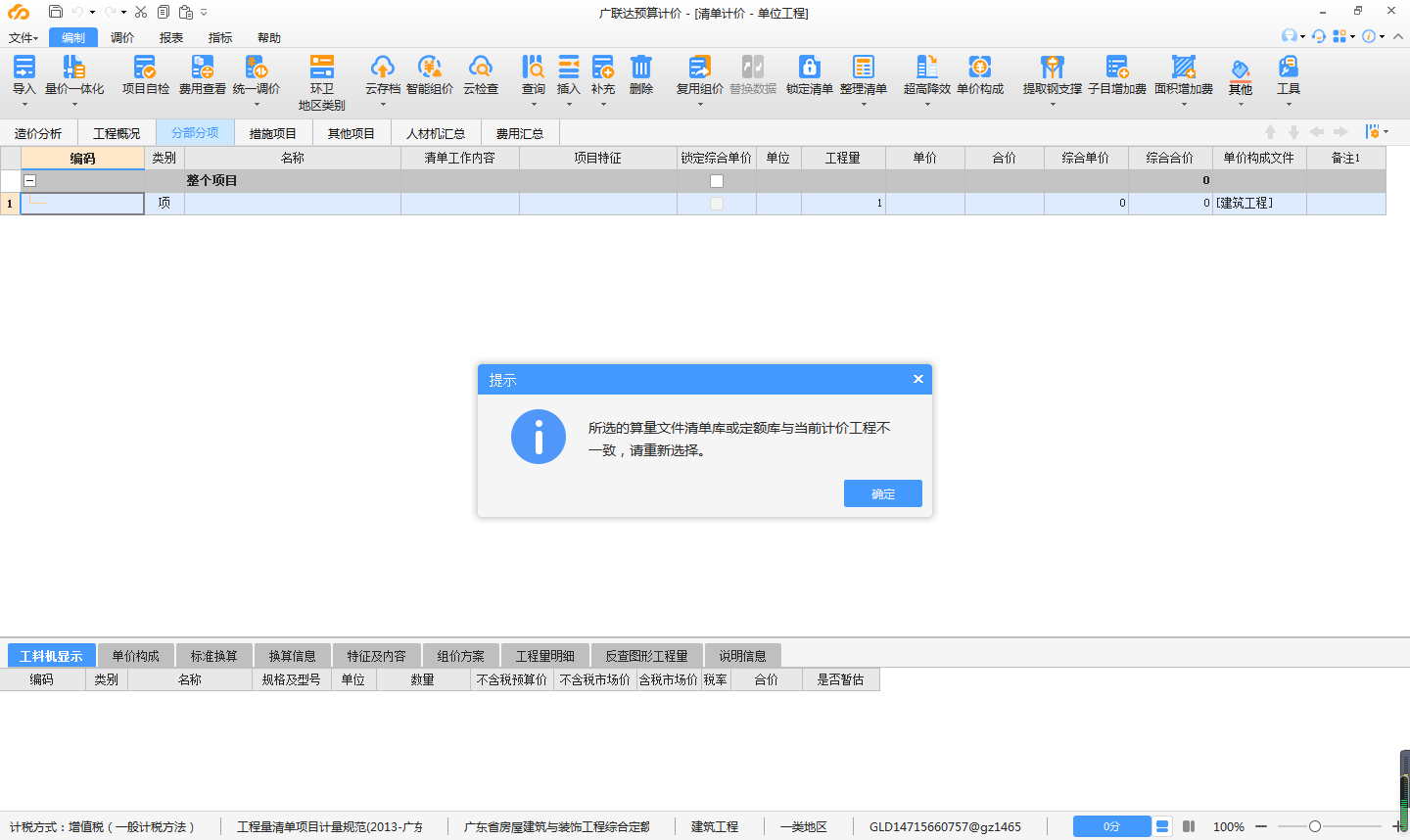Click the 统一调价 price adjustment icon
The width and height of the screenshot is (1410, 840).
pos(257,67)
